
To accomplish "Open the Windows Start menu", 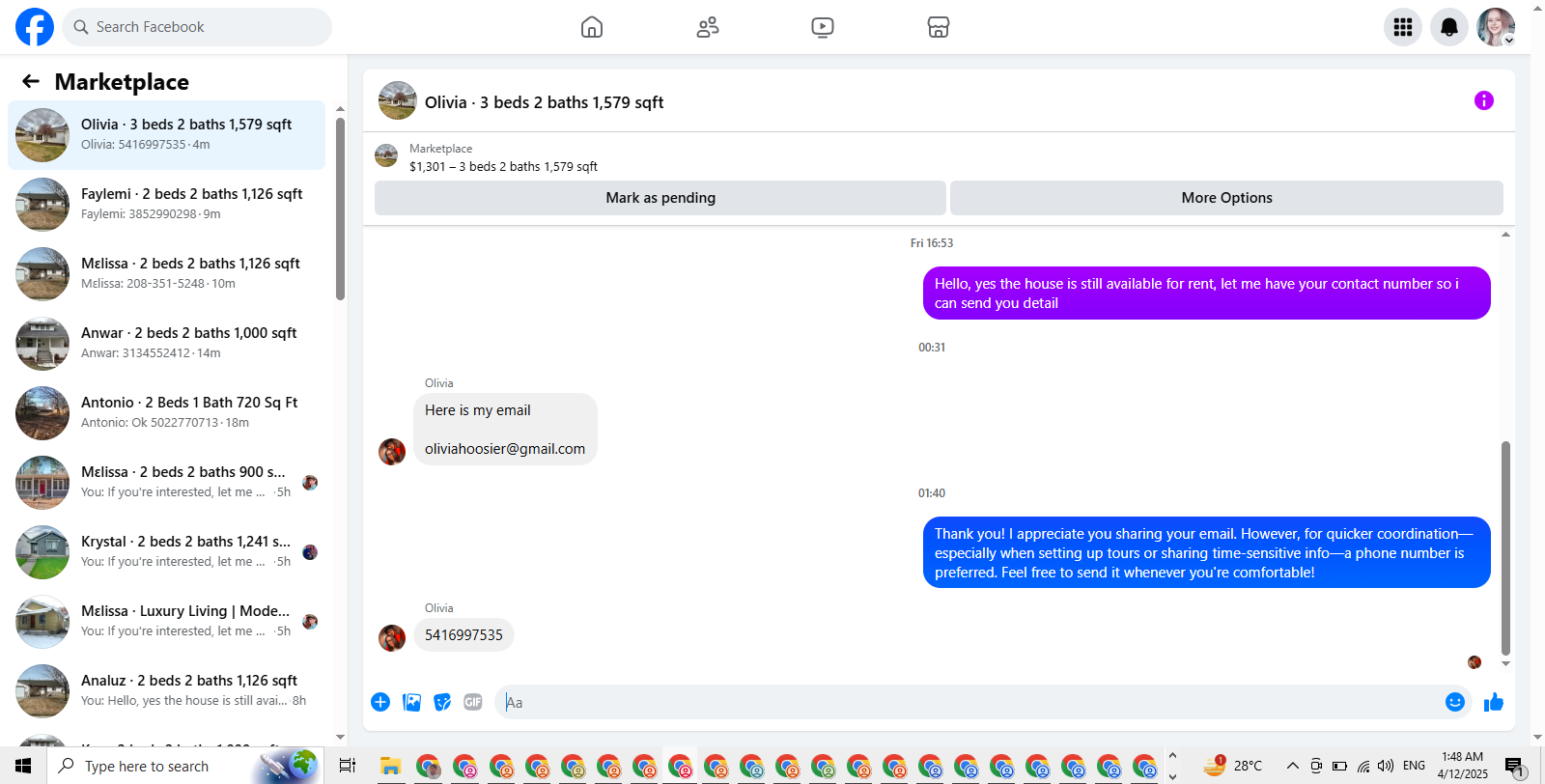I will pyautogui.click(x=23, y=766).
